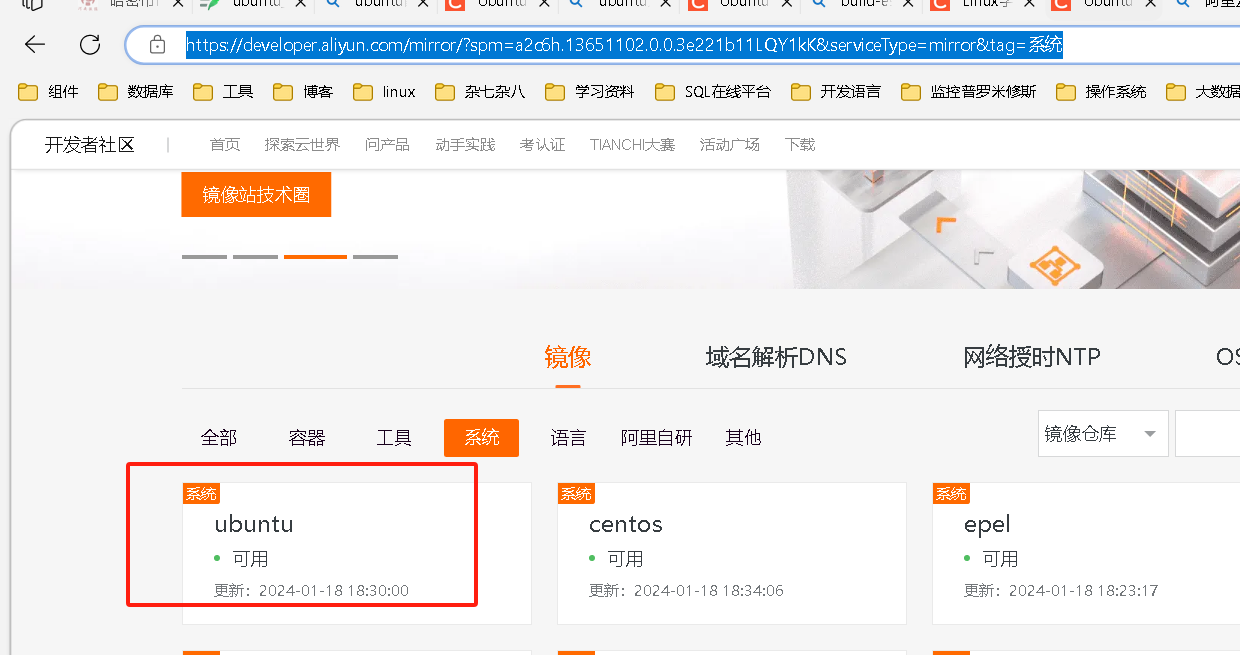Viewport: 1240px width, 655px height.
Task: Click the selected URL in the address bar
Action: (624, 45)
